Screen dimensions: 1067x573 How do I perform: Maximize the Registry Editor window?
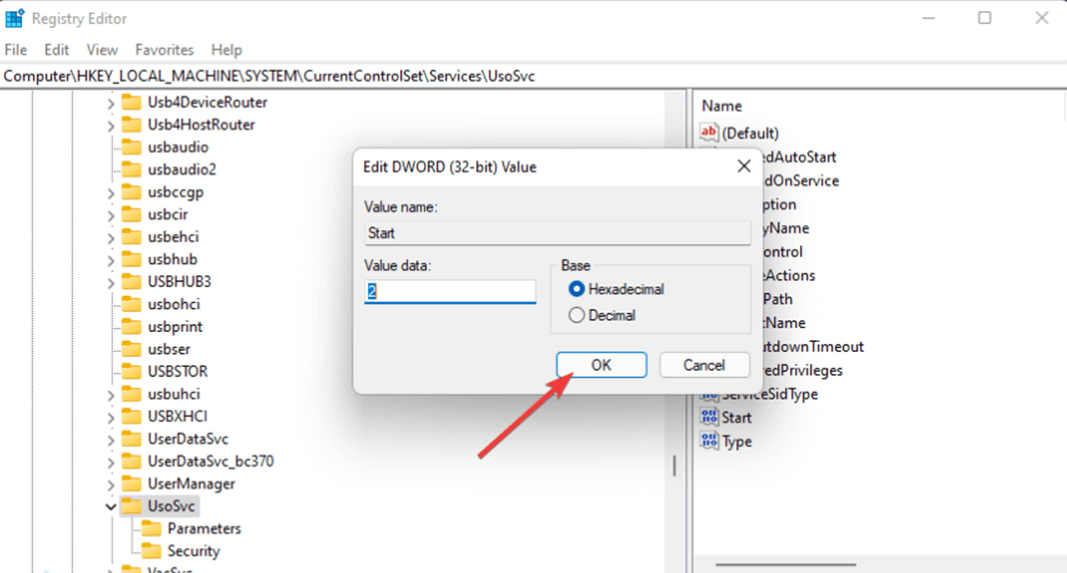pos(985,18)
